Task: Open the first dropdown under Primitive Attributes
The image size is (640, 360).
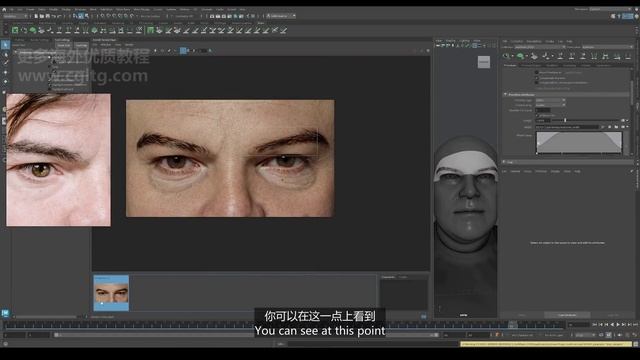Action: click(550, 100)
